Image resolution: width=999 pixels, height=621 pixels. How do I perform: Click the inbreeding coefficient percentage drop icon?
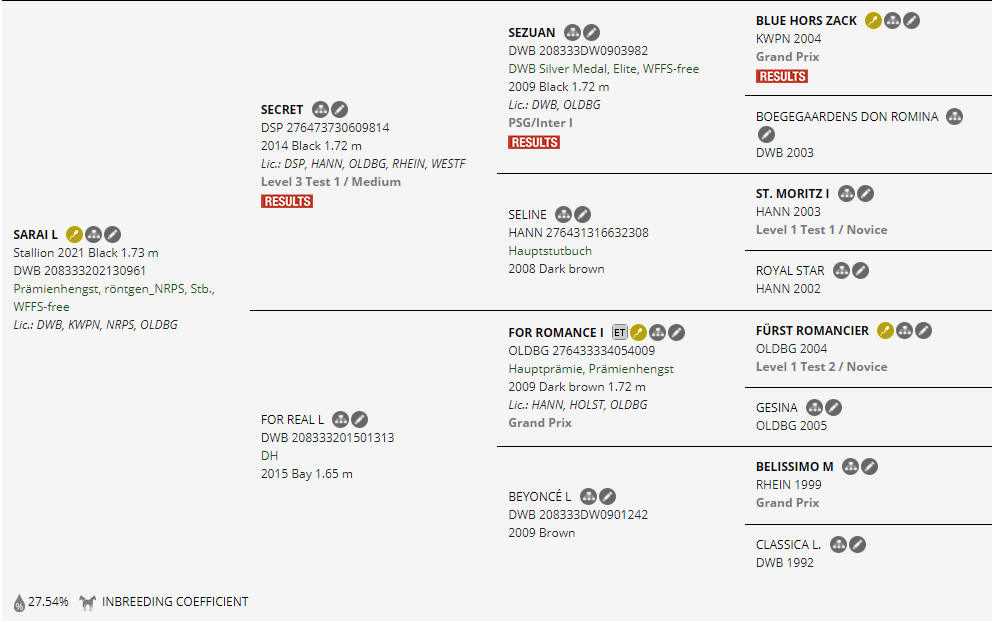[19, 603]
